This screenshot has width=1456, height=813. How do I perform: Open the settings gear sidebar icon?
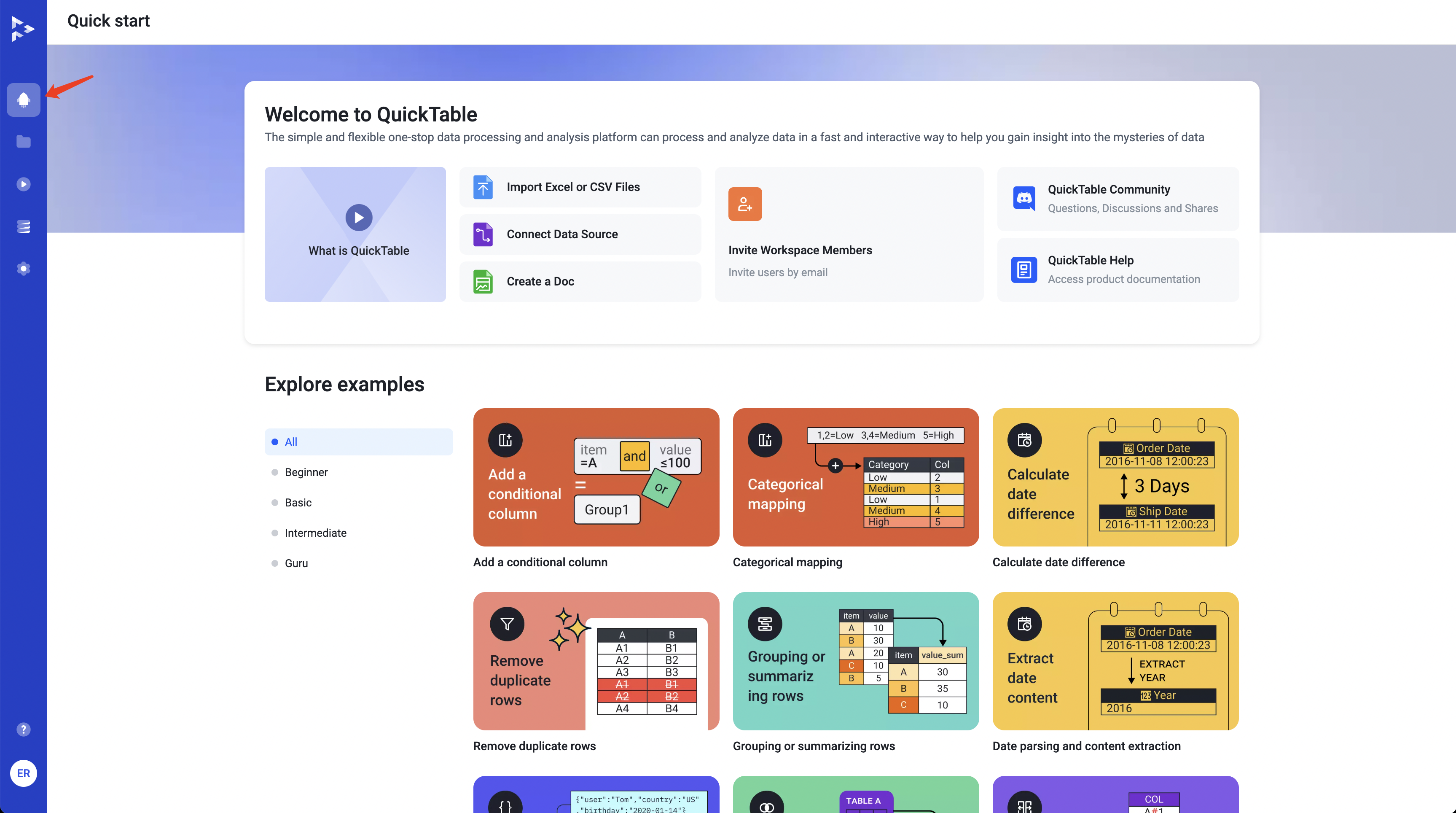click(23, 269)
